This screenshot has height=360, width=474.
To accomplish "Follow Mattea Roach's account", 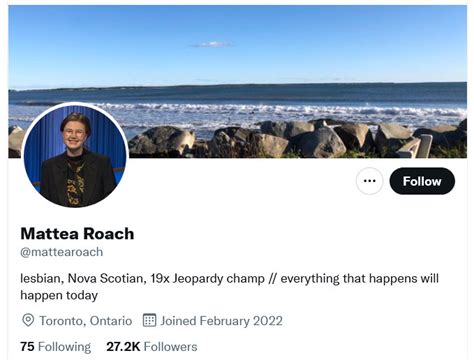I will [x=422, y=181].
